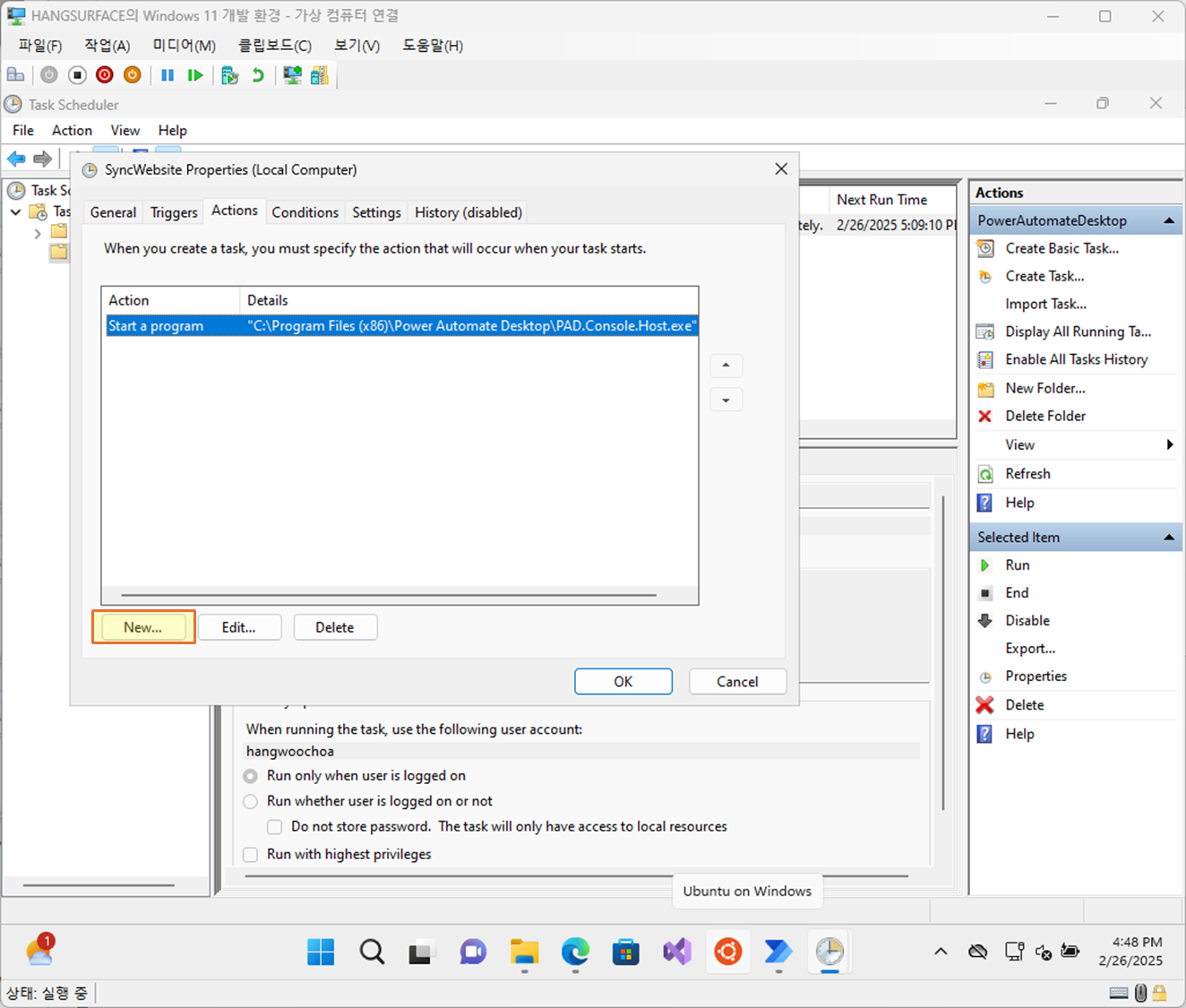Open Microsoft Store from taskbar

(626, 952)
